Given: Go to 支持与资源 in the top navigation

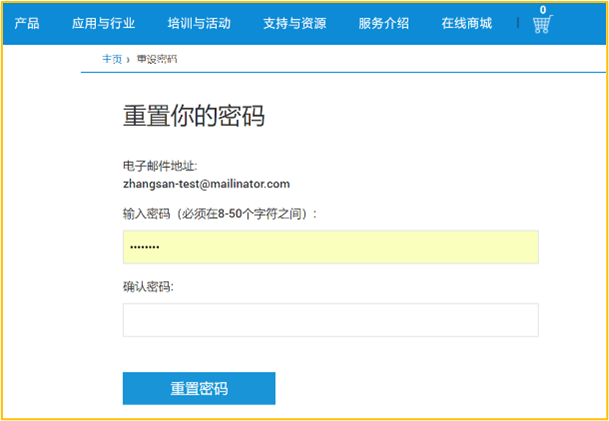Looking at the screenshot, I should pyautogui.click(x=294, y=23).
